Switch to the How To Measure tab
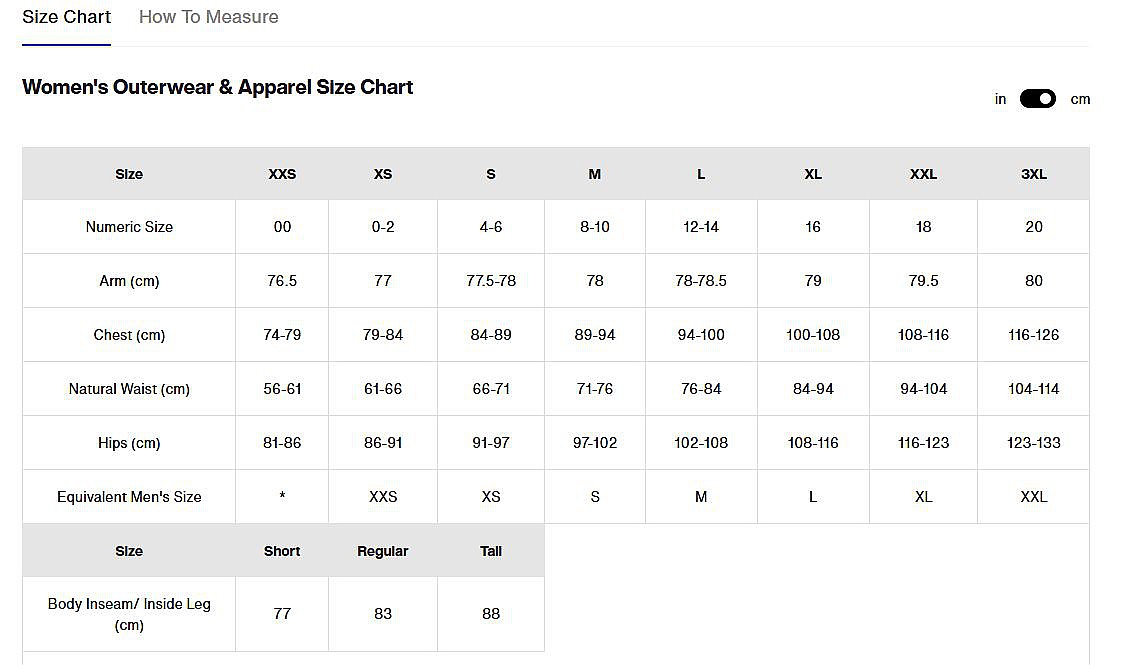Screen dimensions: 1128x665 coord(208,17)
